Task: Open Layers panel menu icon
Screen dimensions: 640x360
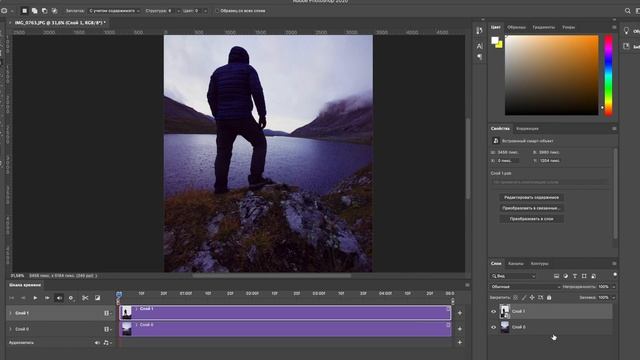Action: tap(614, 264)
